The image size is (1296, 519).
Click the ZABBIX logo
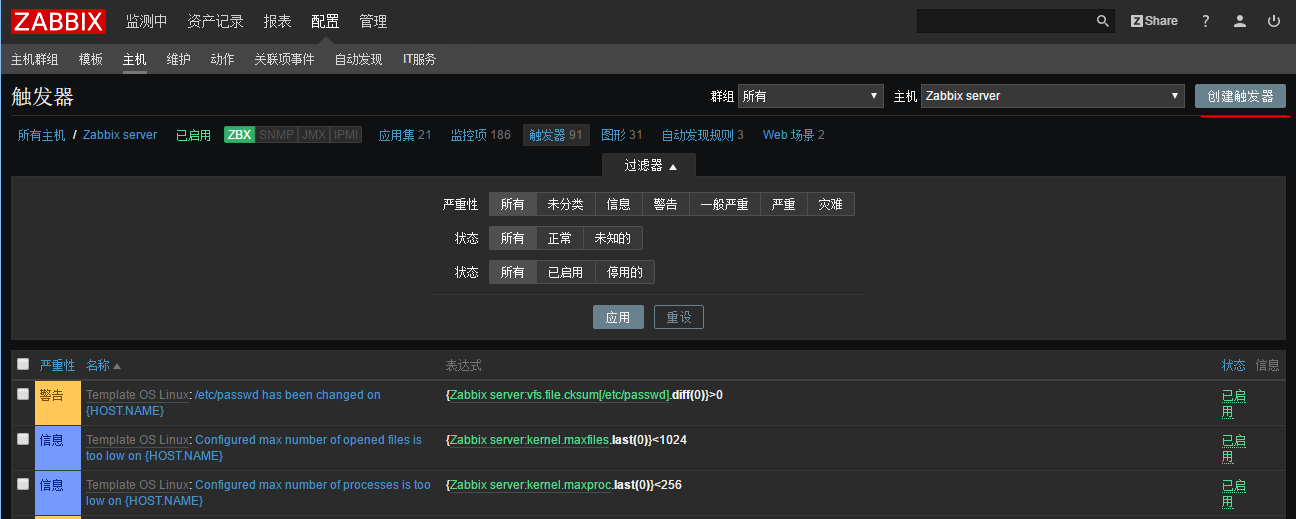(58, 21)
